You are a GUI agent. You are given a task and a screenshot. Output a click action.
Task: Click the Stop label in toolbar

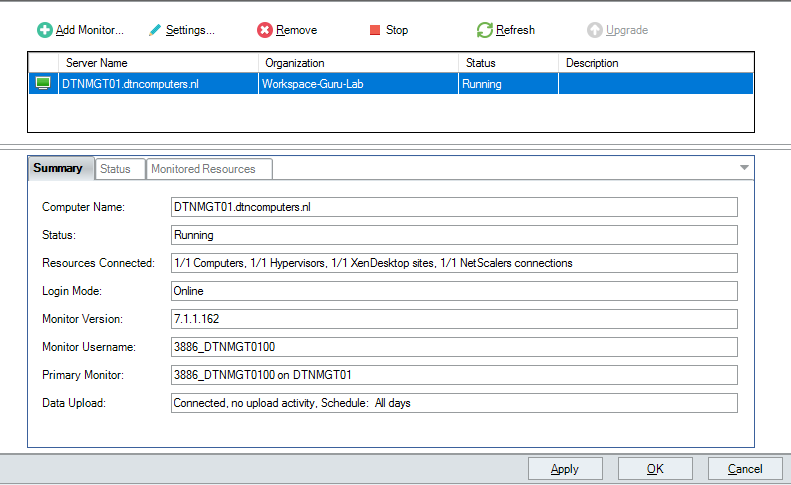tap(397, 30)
